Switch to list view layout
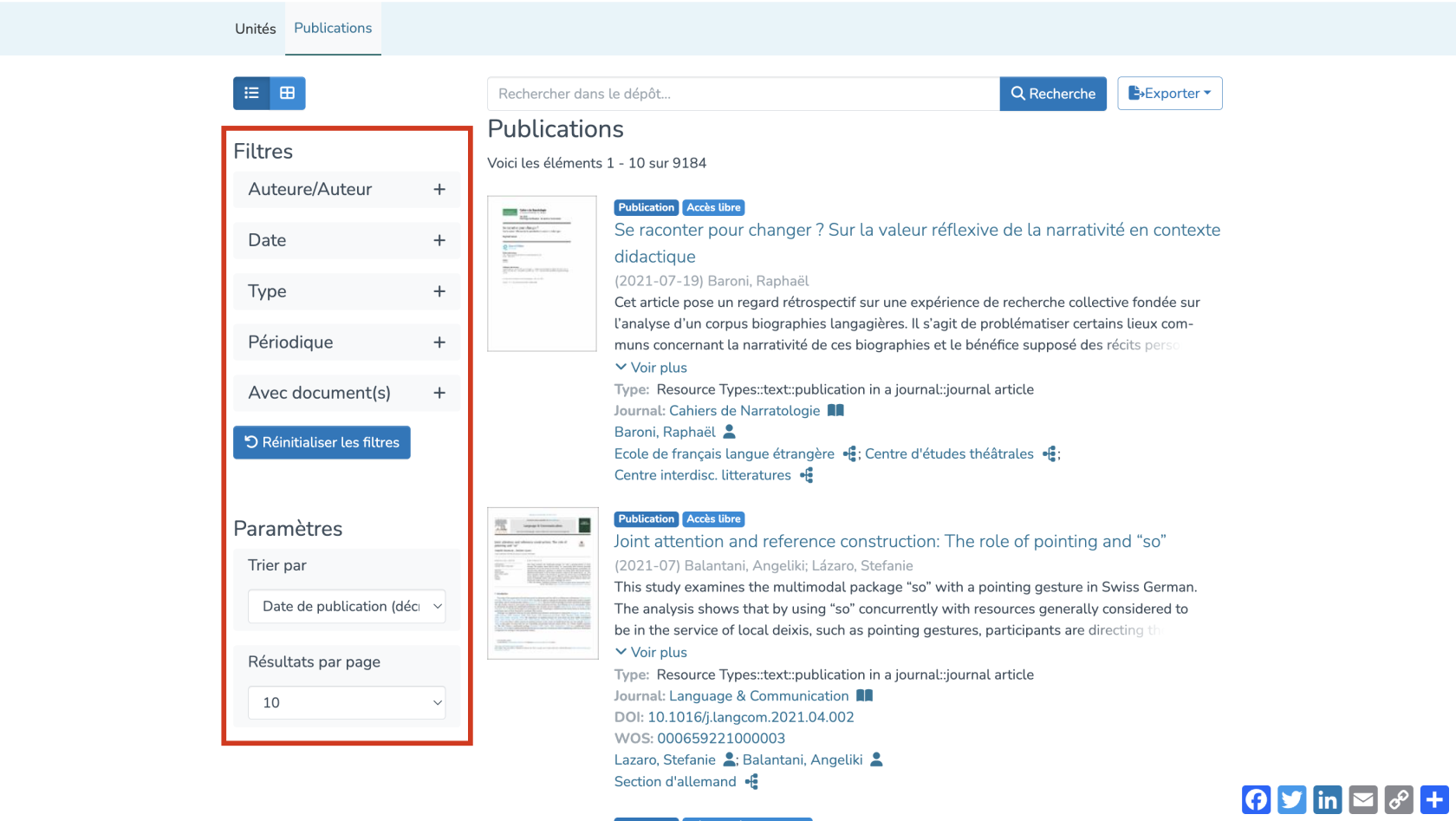This screenshot has height=821, width=1456. 251,93
